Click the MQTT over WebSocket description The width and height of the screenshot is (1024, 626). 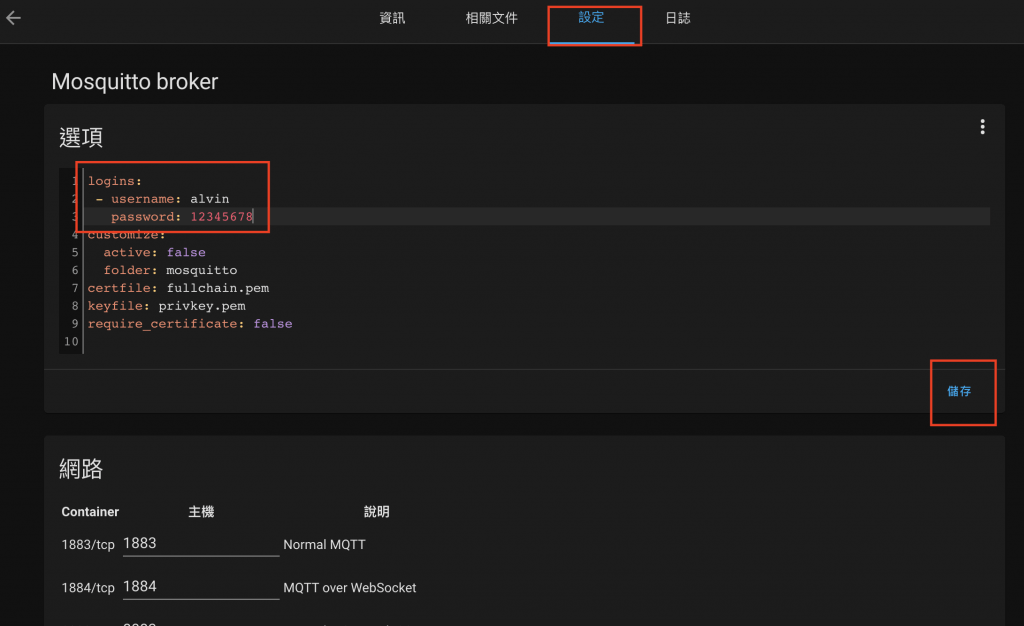tap(349, 588)
